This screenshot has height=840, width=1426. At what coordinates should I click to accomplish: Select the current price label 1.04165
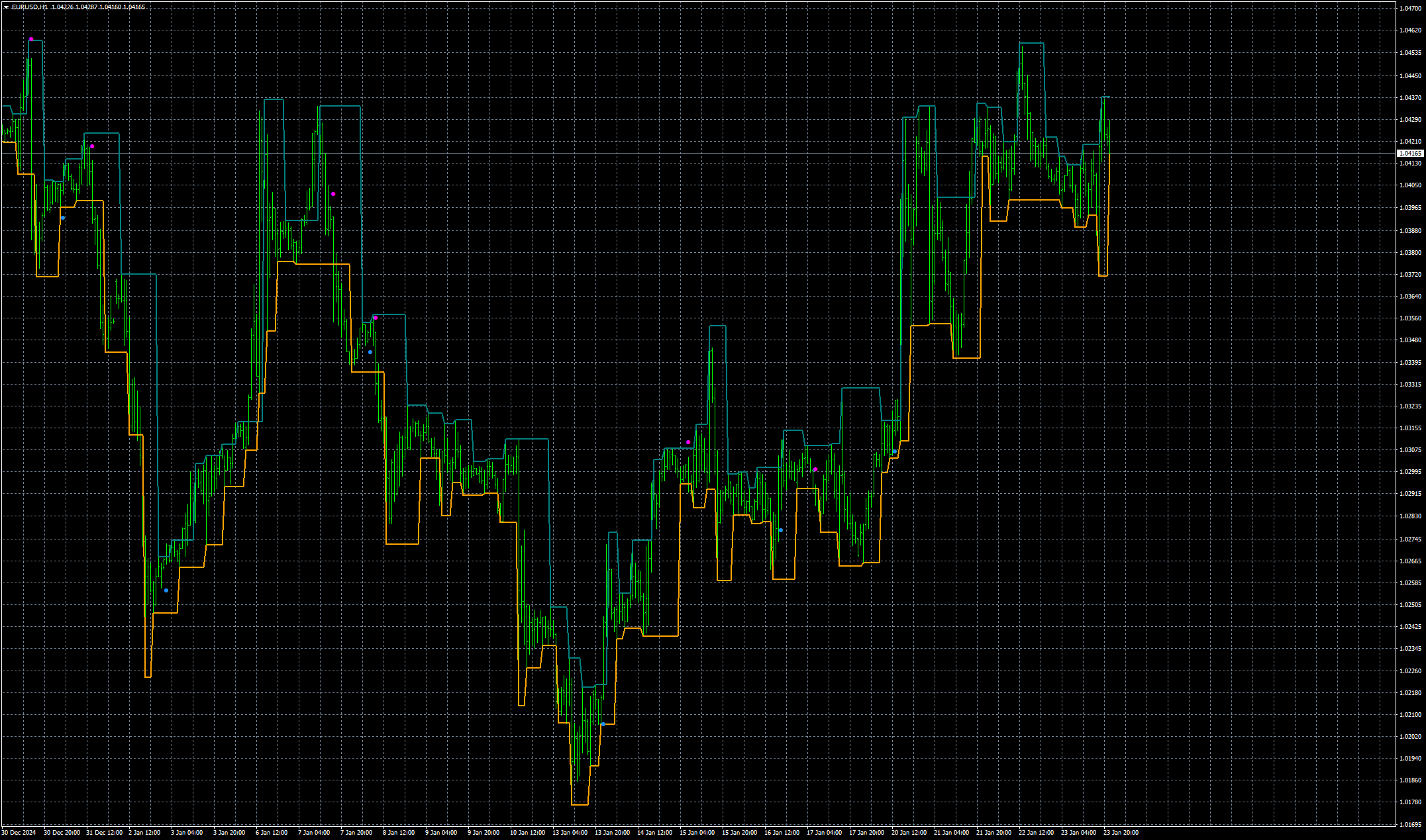[1410, 154]
